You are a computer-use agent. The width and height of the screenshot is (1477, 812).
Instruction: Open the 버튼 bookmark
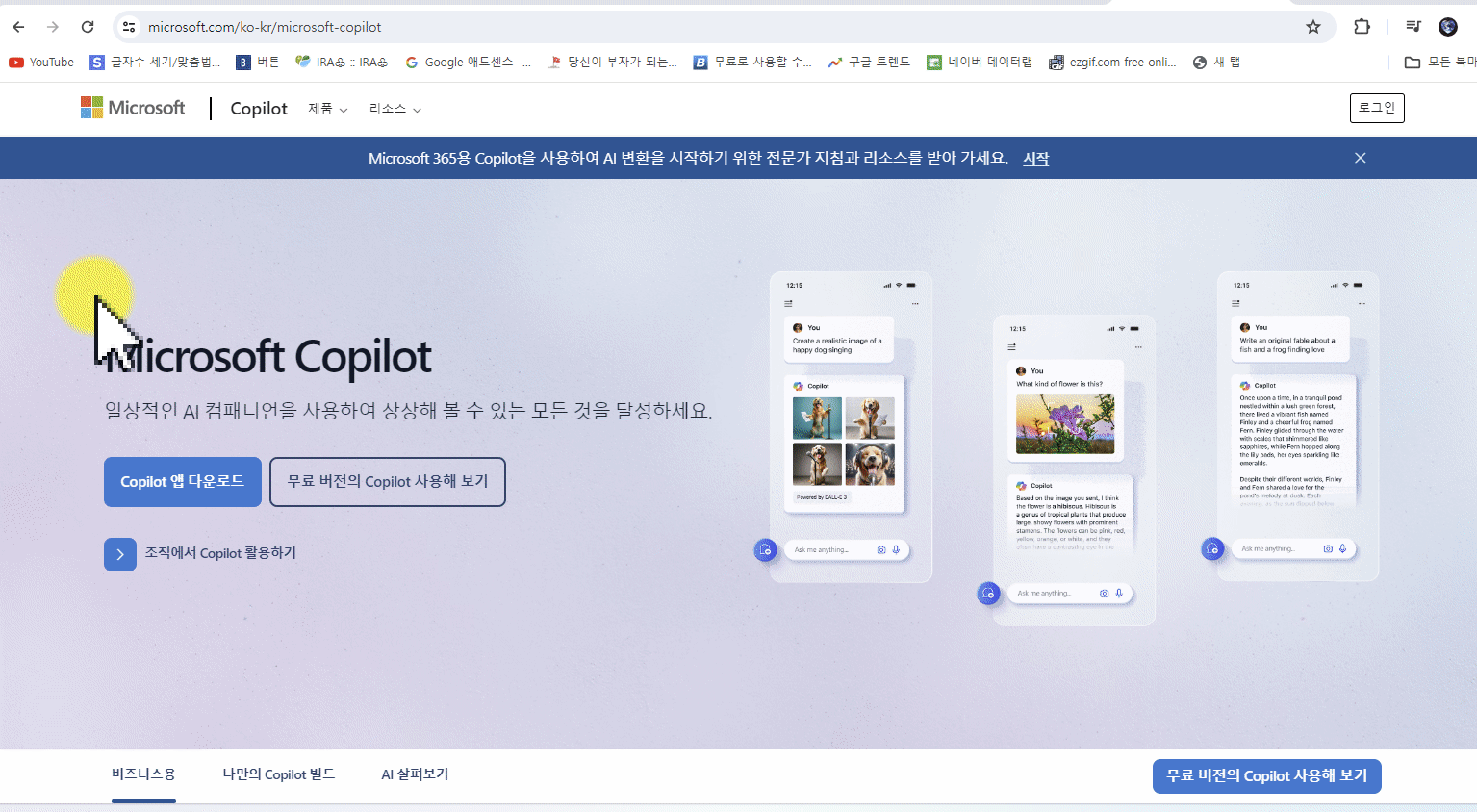click(258, 63)
